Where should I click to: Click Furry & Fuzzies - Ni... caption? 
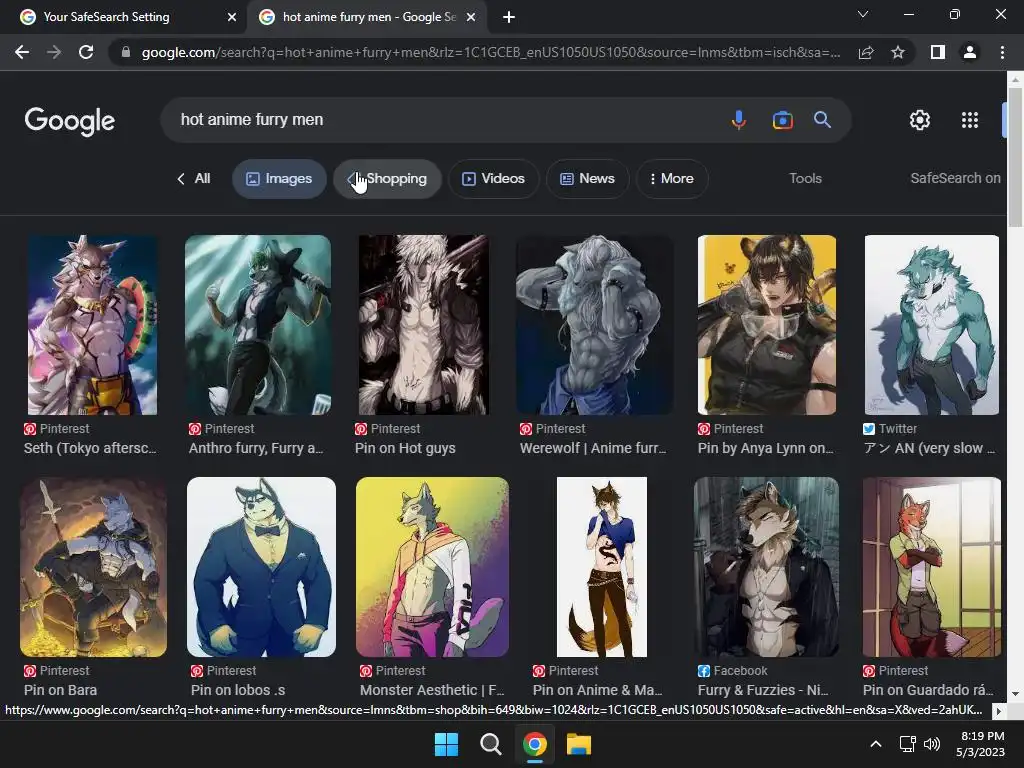click(x=763, y=690)
